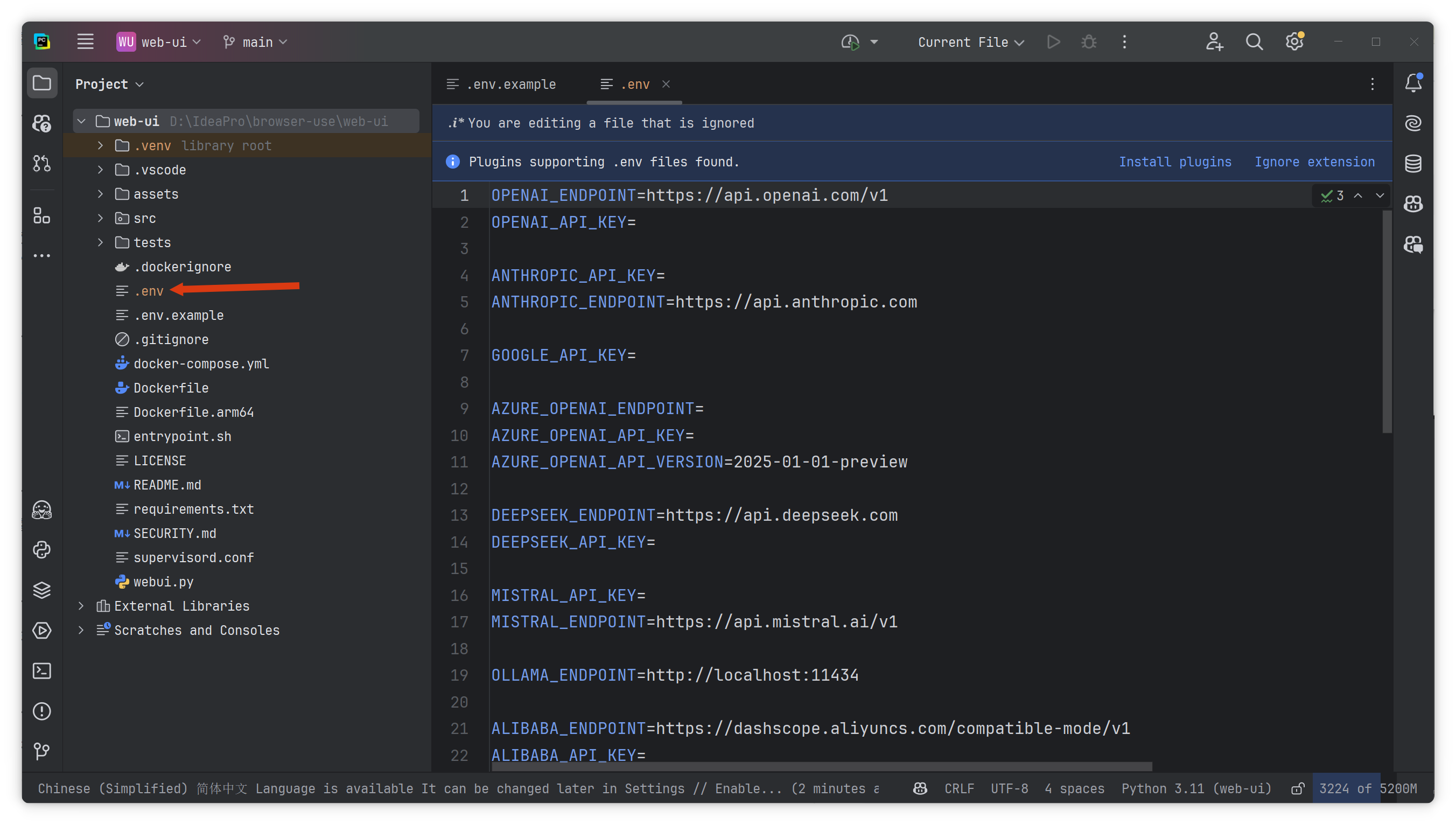
Task: Open Python Packages tool window
Action: [x=41, y=590]
